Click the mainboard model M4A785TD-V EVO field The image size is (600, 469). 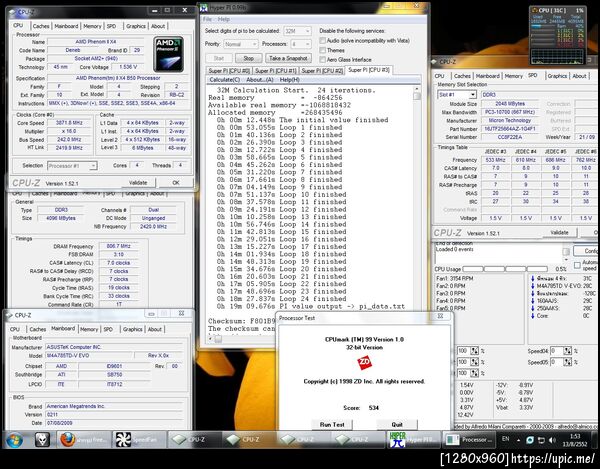(89, 356)
